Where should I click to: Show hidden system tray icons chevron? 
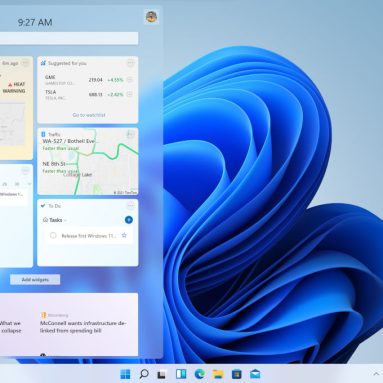tap(376, 374)
